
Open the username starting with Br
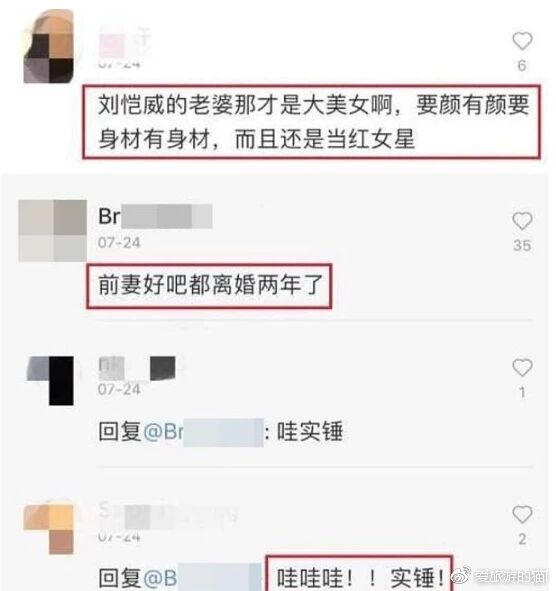click(x=155, y=216)
